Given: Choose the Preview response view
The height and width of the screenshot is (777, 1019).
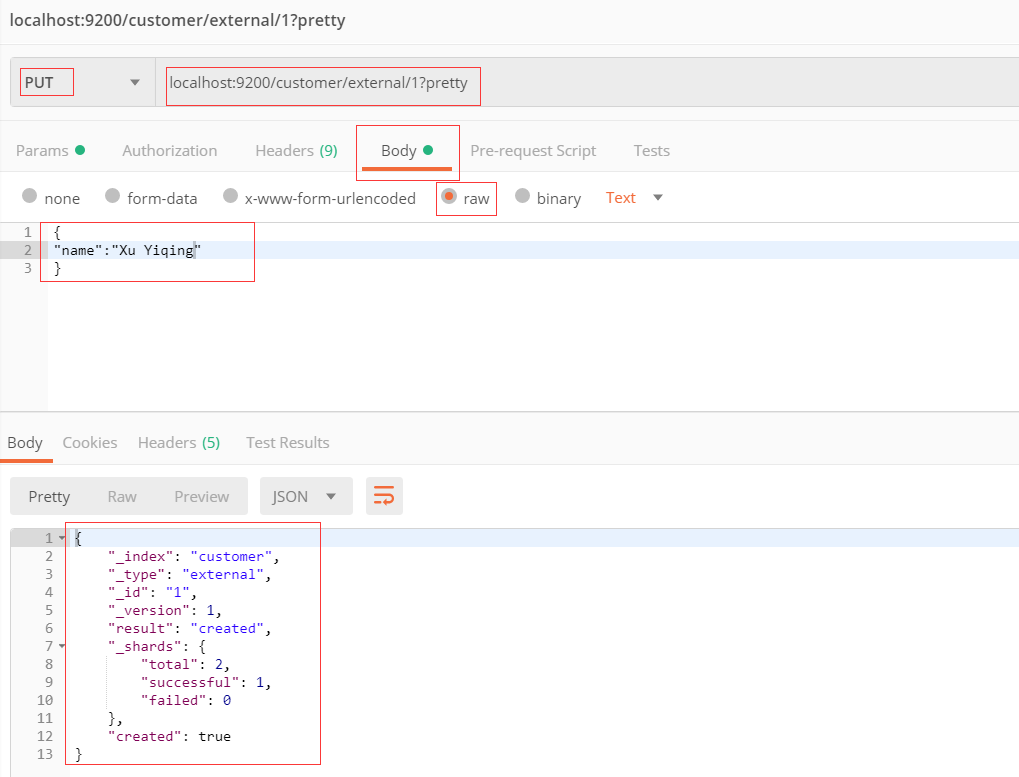Looking at the screenshot, I should (201, 496).
